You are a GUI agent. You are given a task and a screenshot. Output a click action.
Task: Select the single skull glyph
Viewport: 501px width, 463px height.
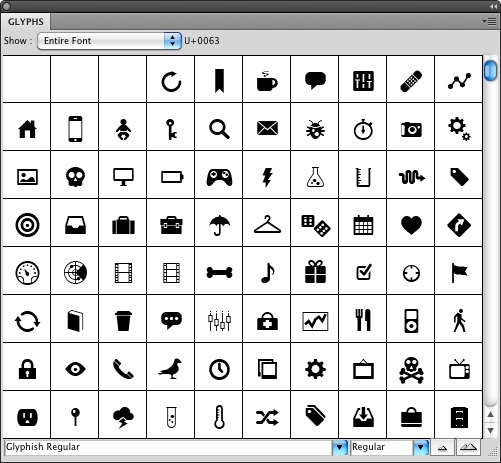pos(75,177)
